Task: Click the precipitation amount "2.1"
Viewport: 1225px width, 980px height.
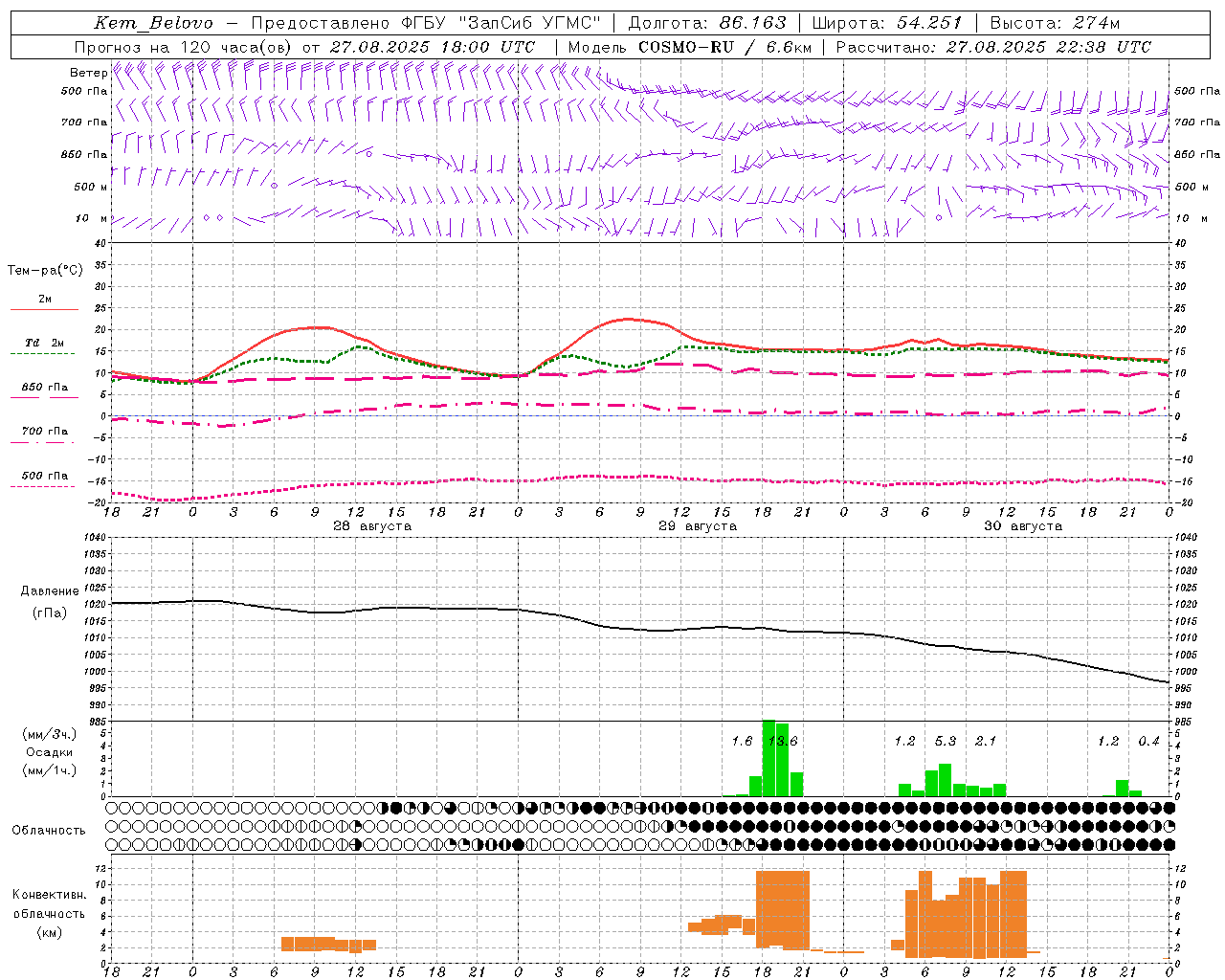Action: tap(986, 741)
